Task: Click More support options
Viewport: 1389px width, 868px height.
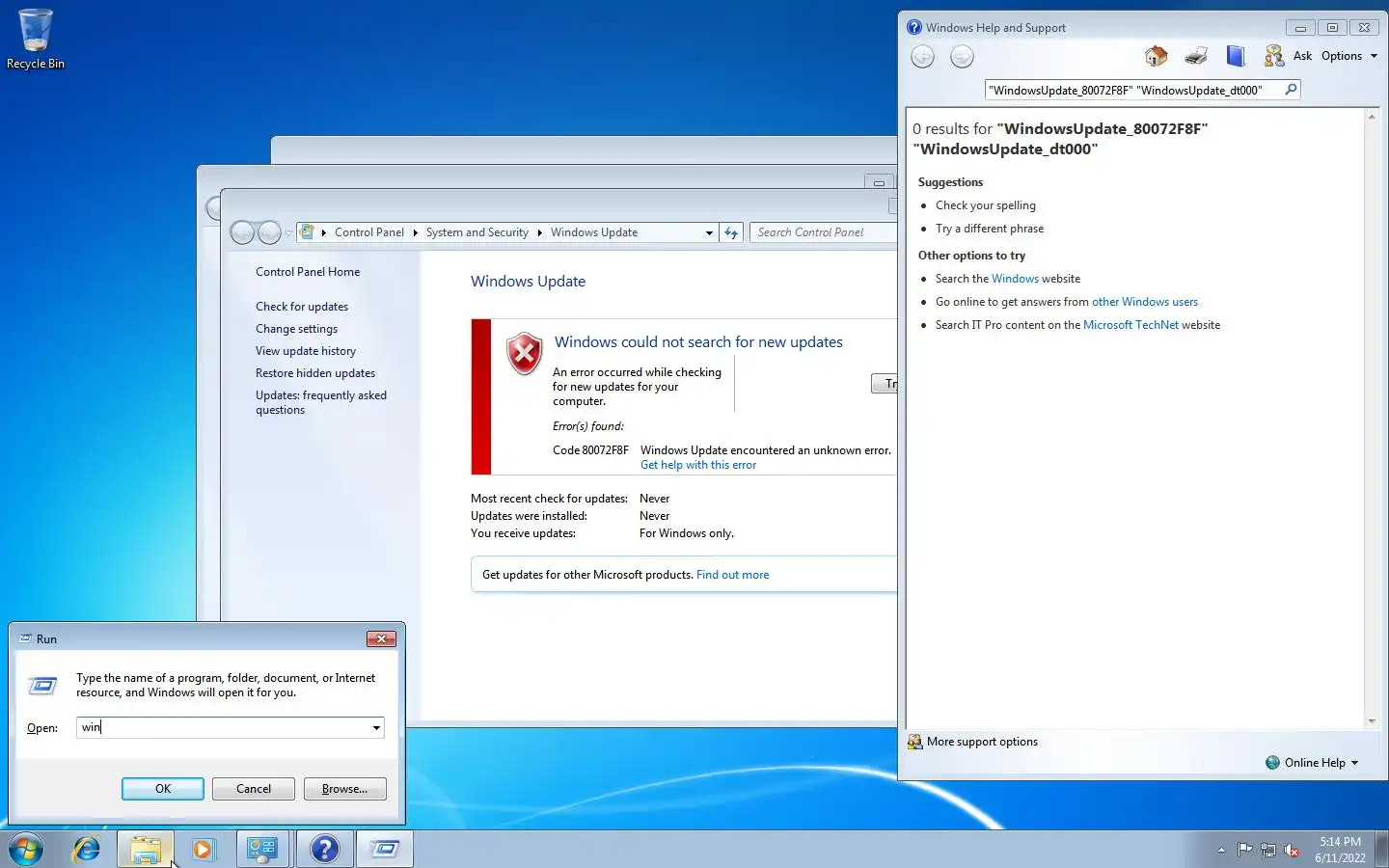Action: point(973,742)
